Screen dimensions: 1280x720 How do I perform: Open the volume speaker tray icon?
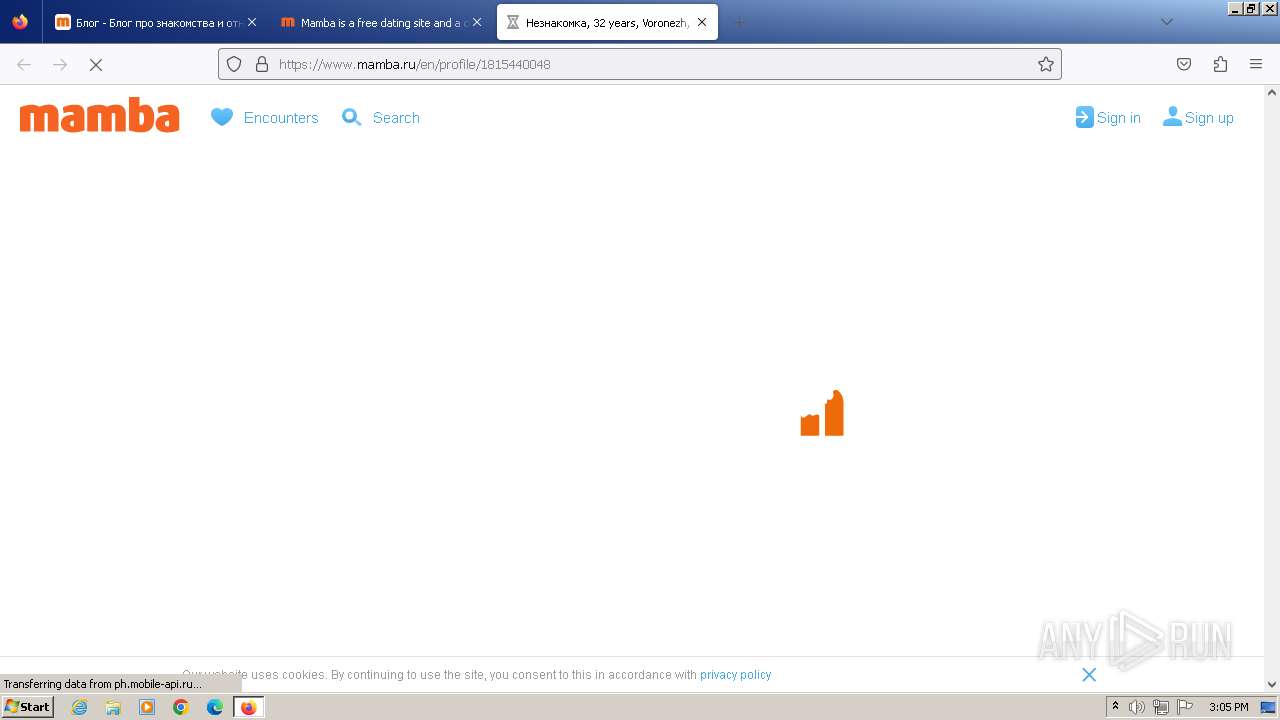tap(1137, 707)
